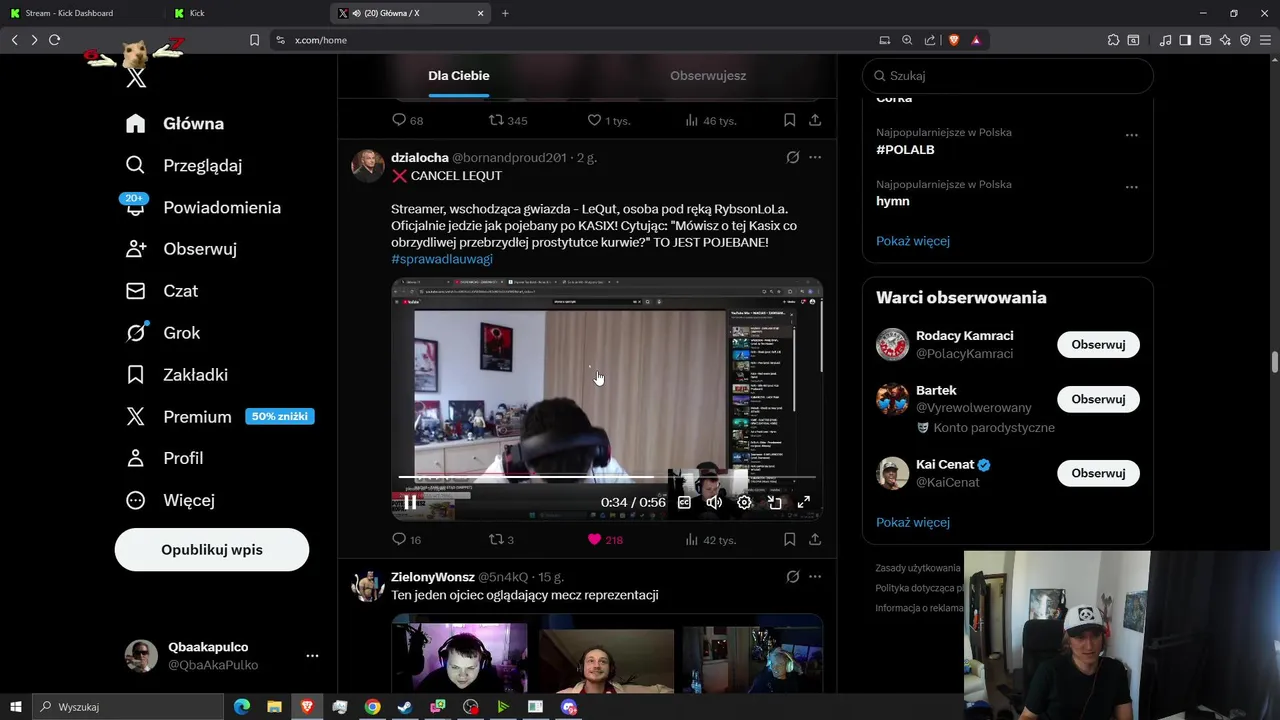Go to Profil page
Screen dimensions: 1280x720
pyautogui.click(x=164, y=458)
